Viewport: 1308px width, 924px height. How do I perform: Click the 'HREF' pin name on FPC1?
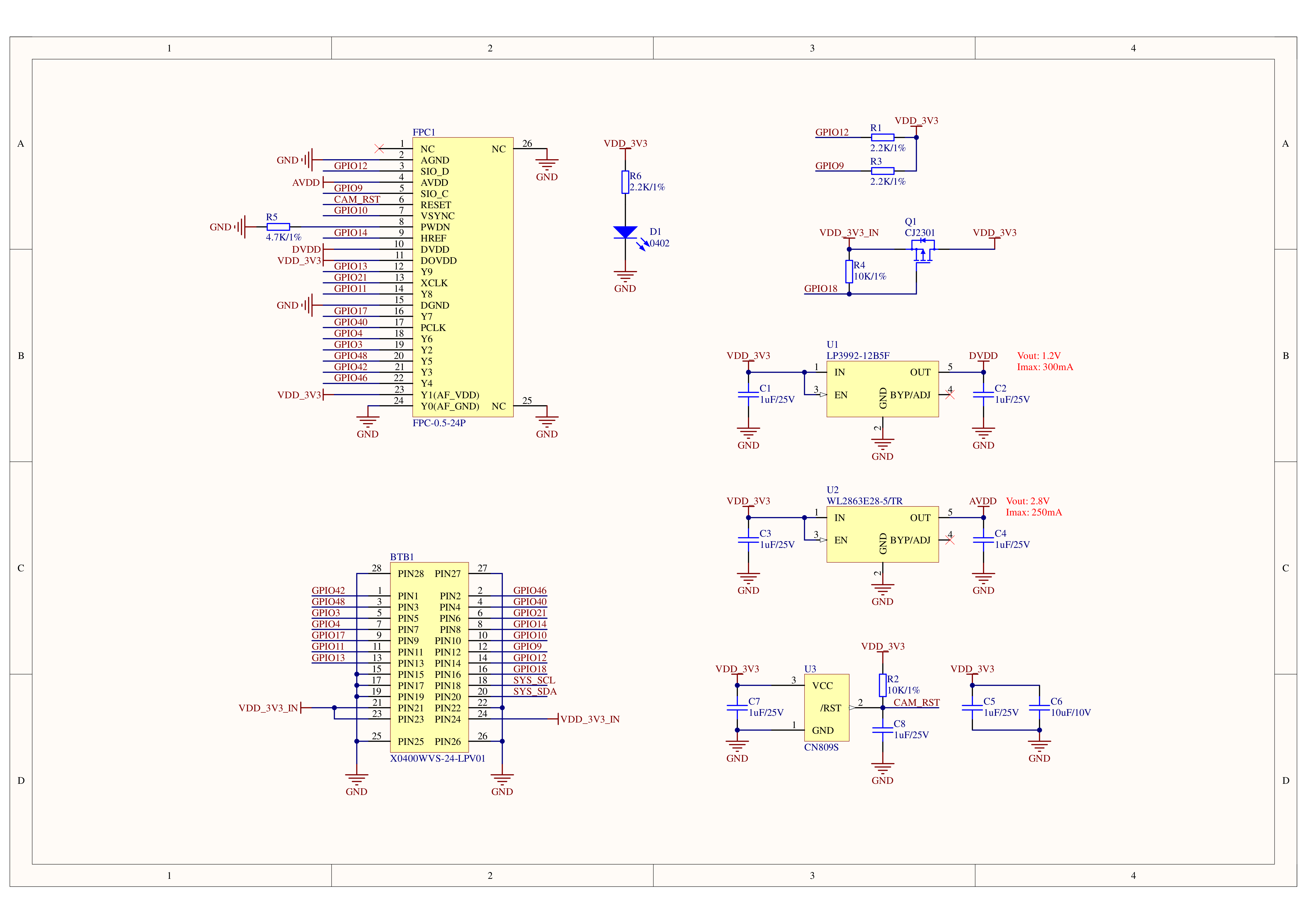[x=433, y=238]
